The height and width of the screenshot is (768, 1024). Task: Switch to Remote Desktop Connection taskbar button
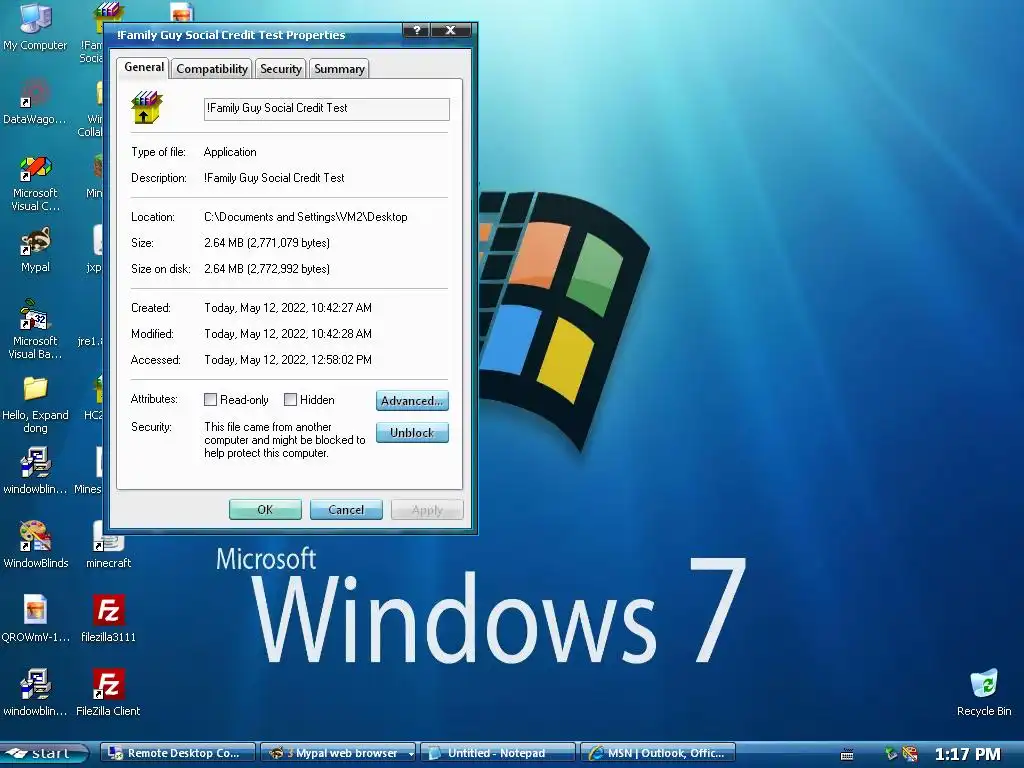pos(178,753)
